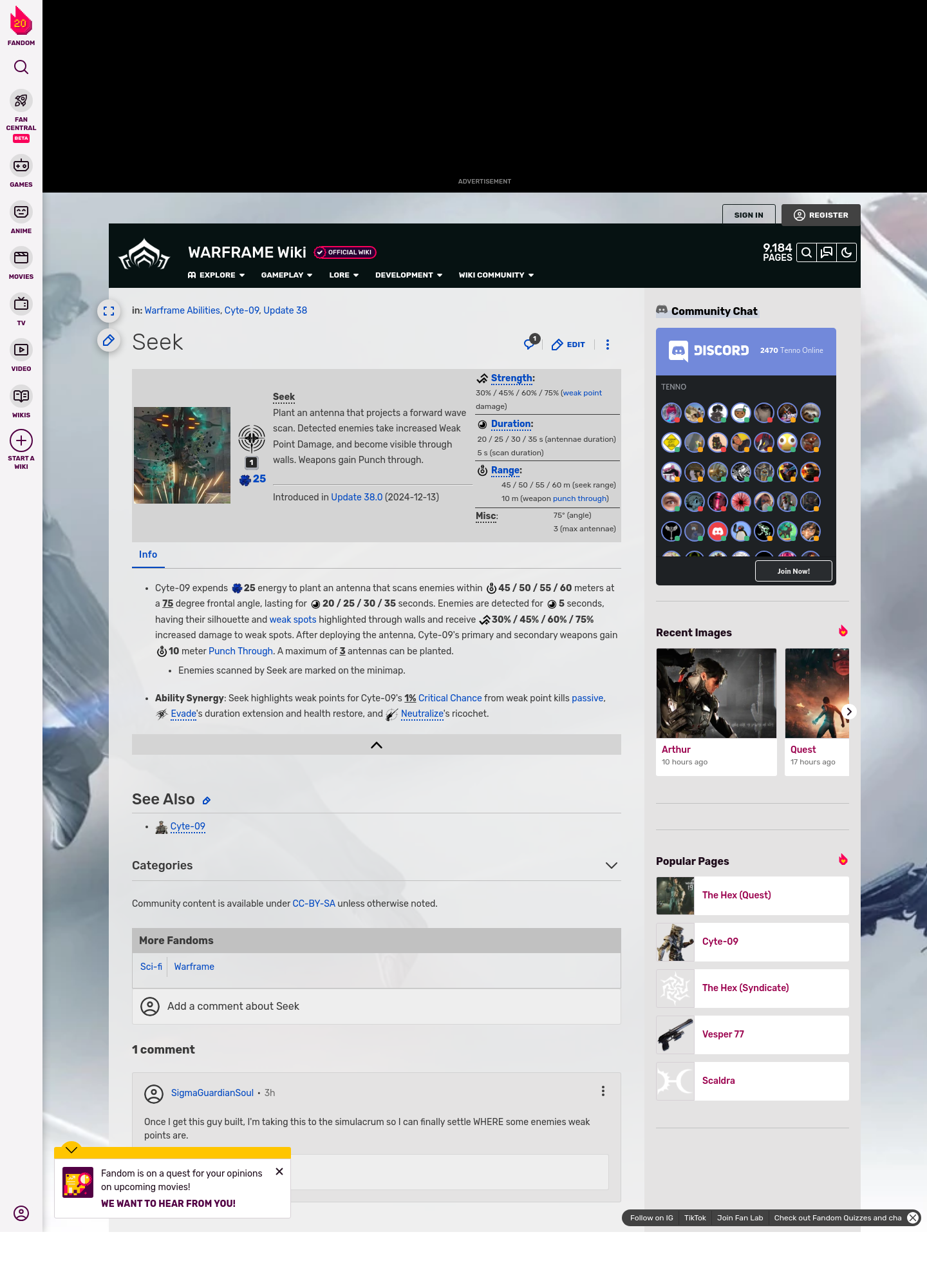Open the Wiki Community dropdown menu

(496, 275)
